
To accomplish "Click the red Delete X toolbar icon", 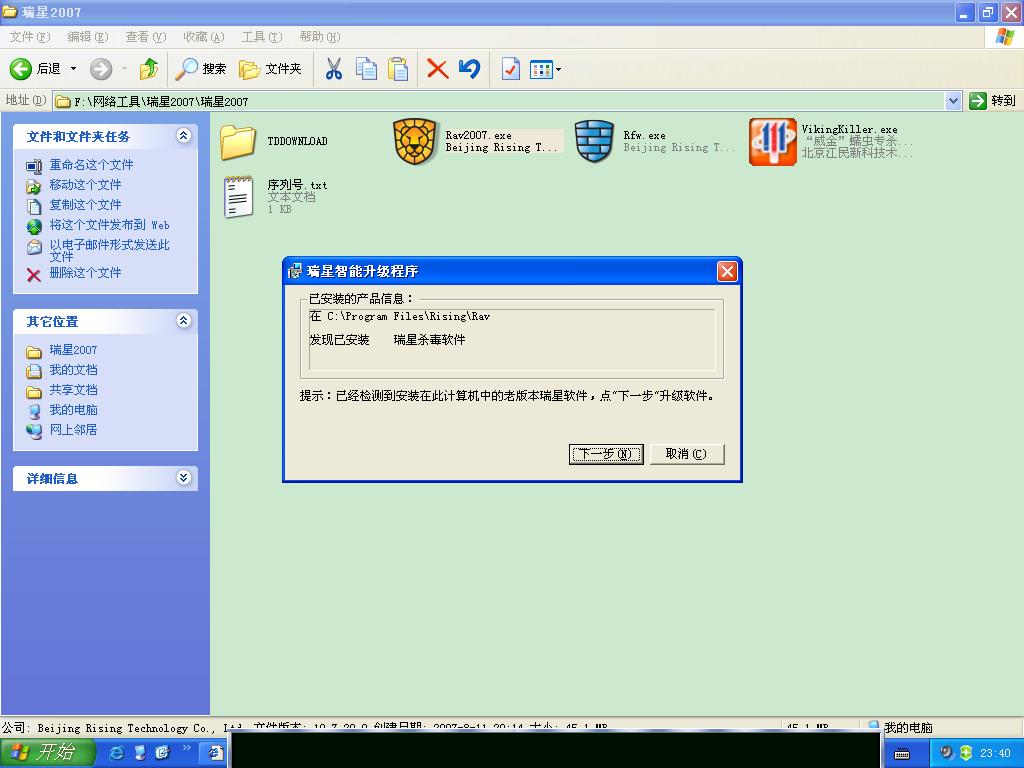I will pos(438,69).
